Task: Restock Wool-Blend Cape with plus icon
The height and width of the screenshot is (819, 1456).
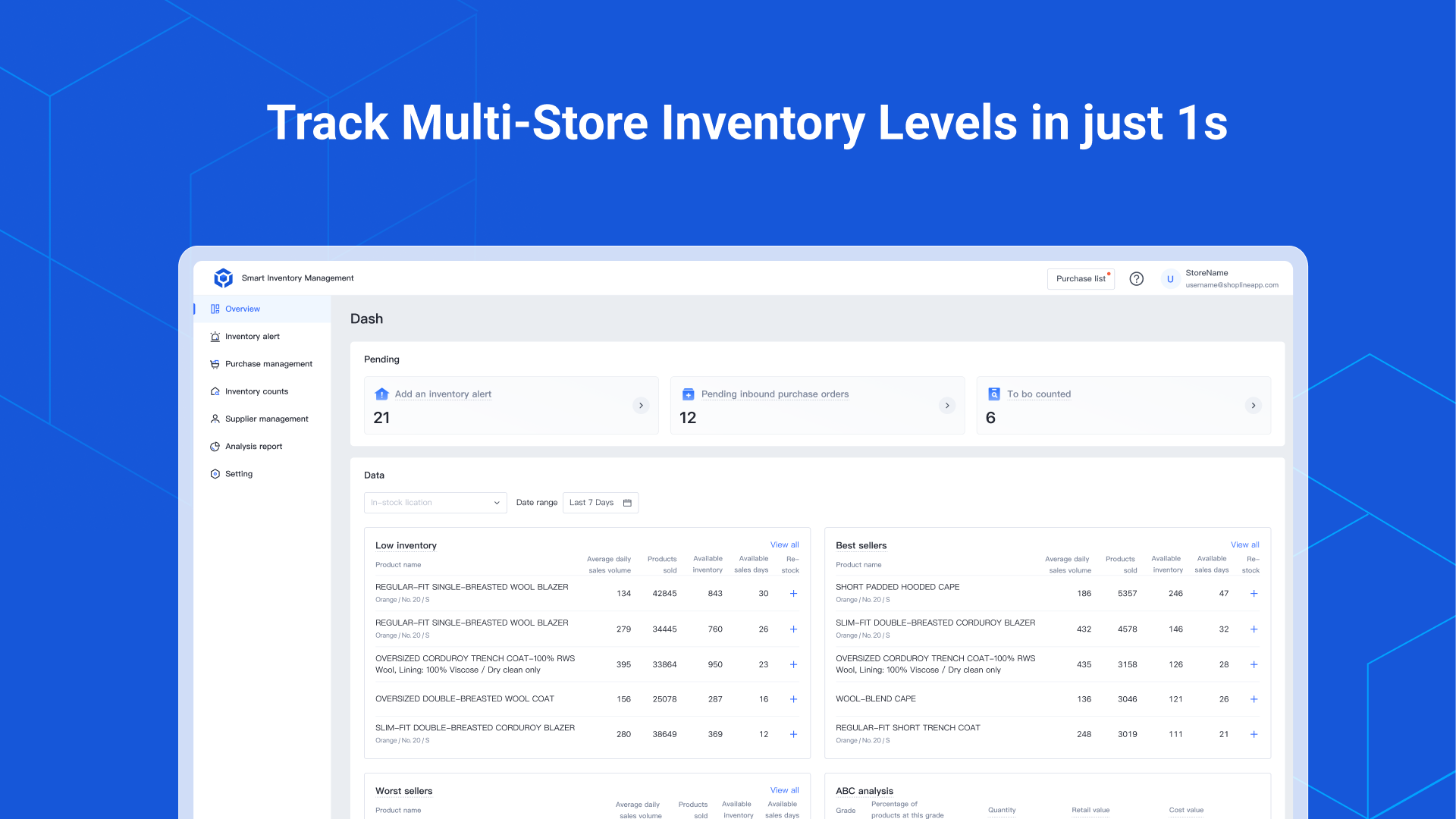Action: pos(1254,699)
